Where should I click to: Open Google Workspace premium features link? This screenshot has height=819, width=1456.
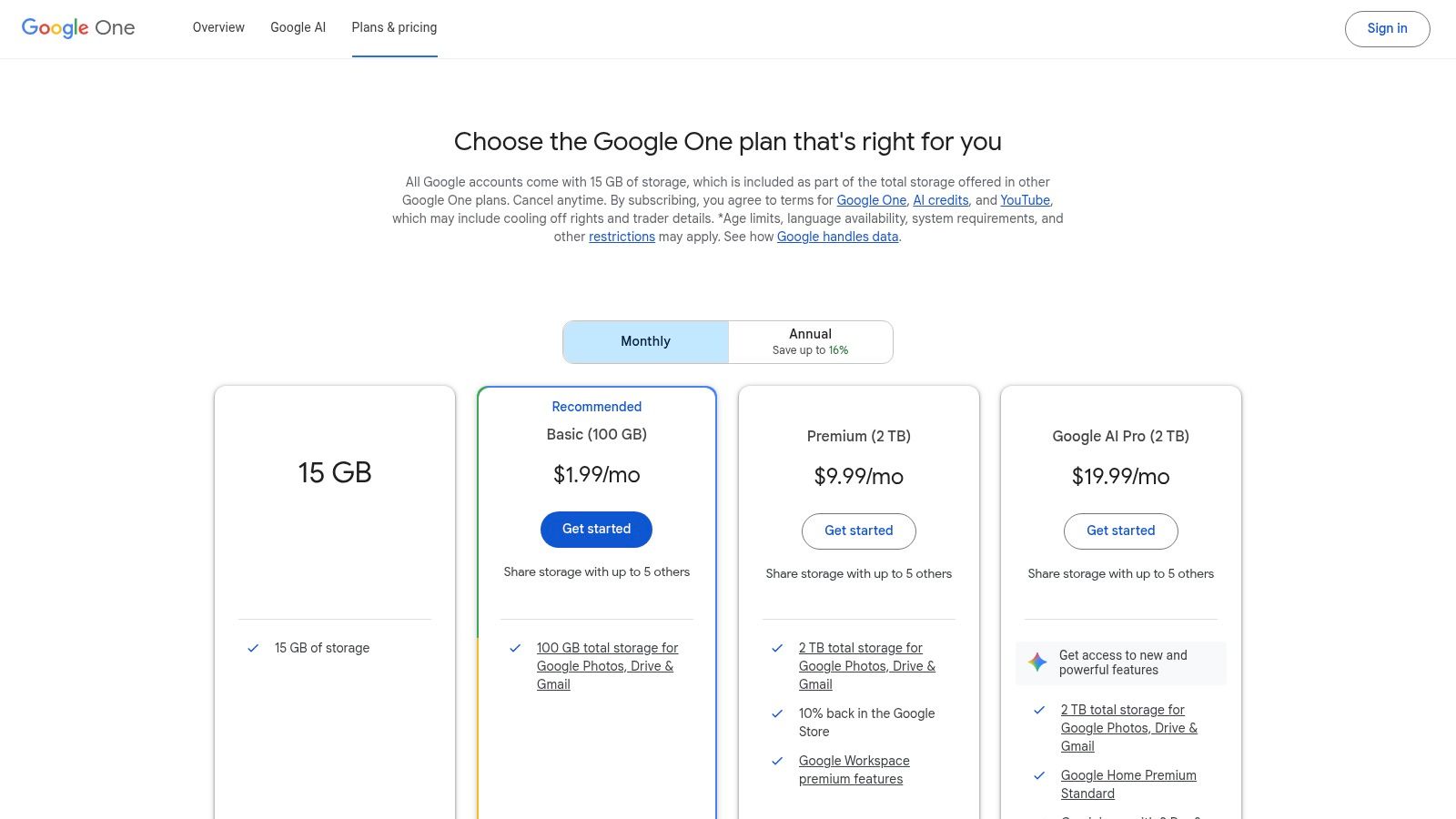[854, 769]
